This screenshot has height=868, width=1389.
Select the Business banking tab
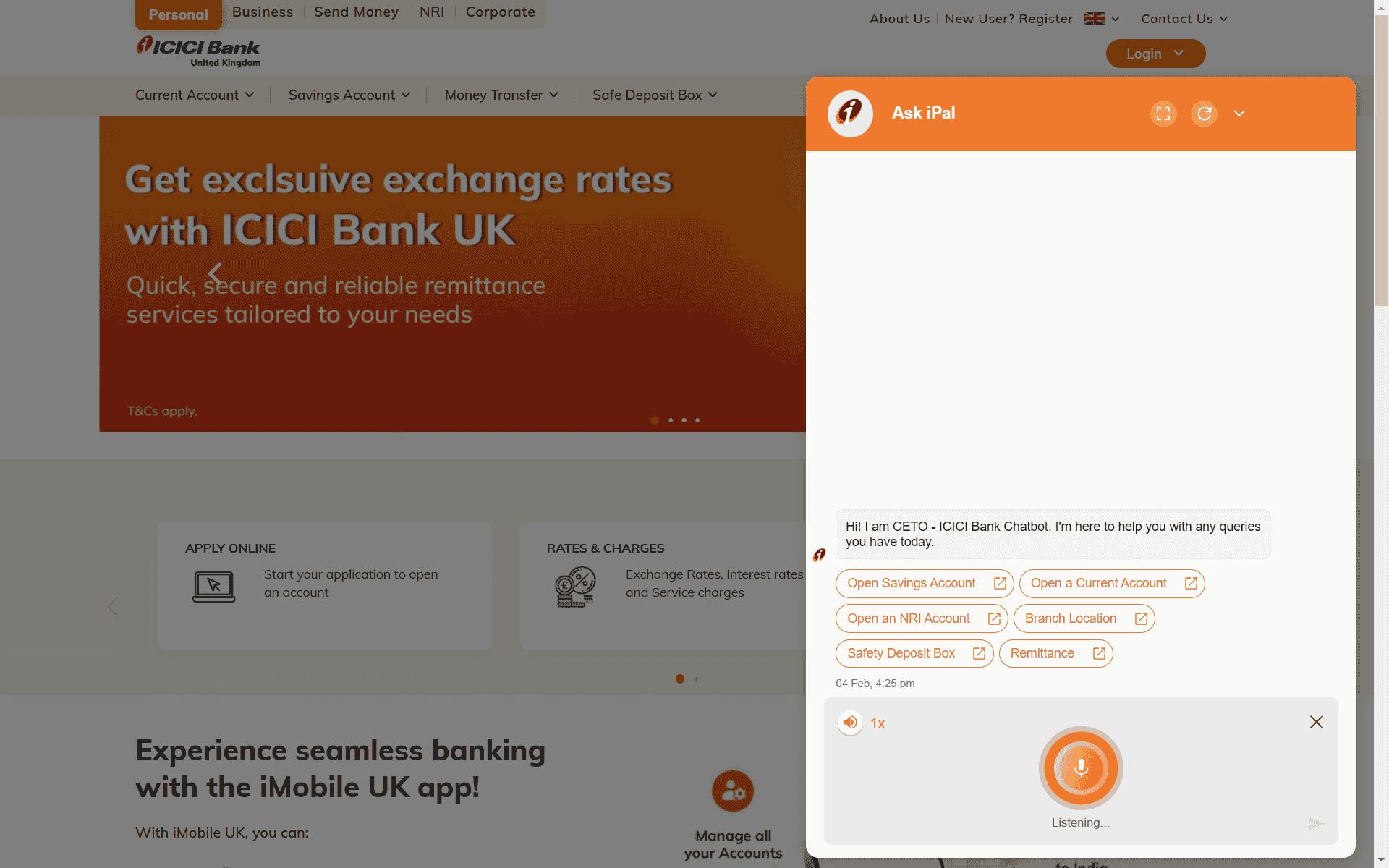262,12
